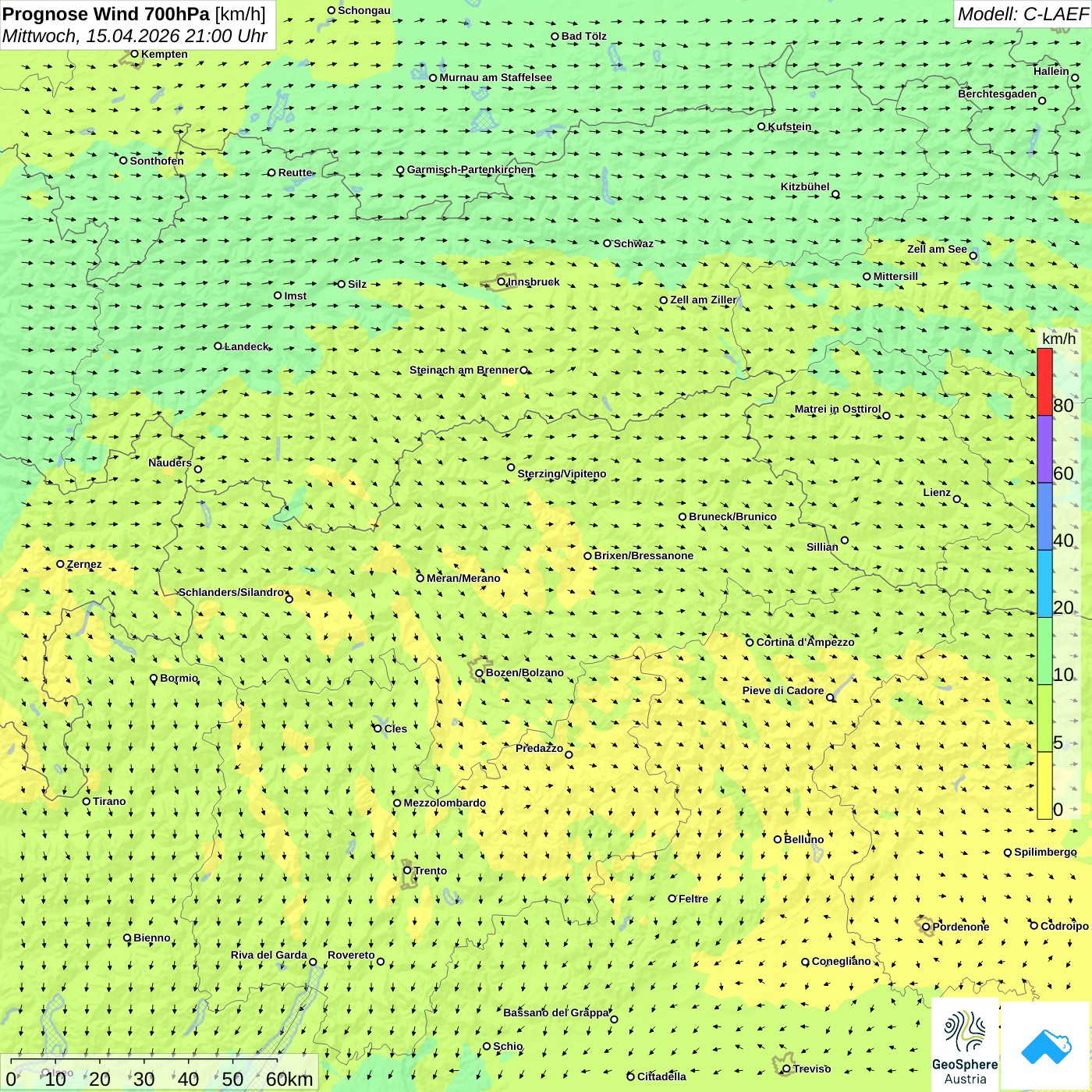Click the Brixen/Bressanone label

point(643,555)
